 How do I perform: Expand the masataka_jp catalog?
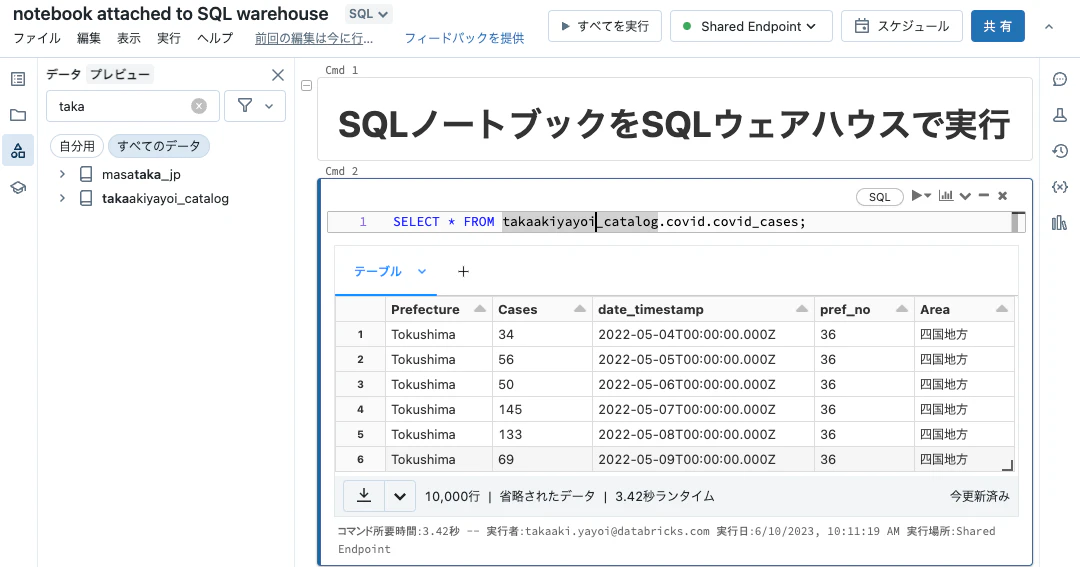pyautogui.click(x=62, y=174)
